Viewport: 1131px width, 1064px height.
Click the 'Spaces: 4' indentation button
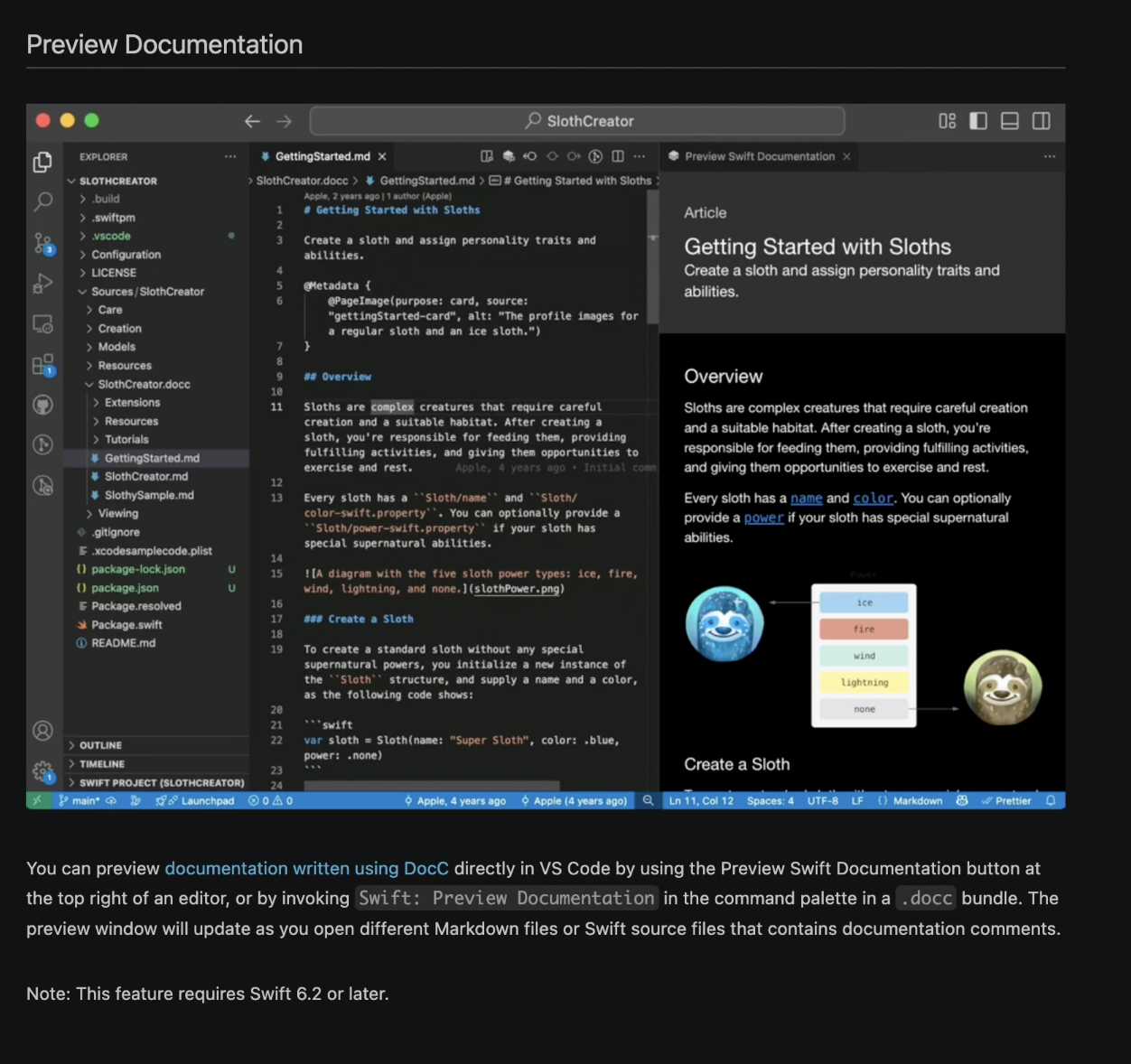[x=770, y=800]
